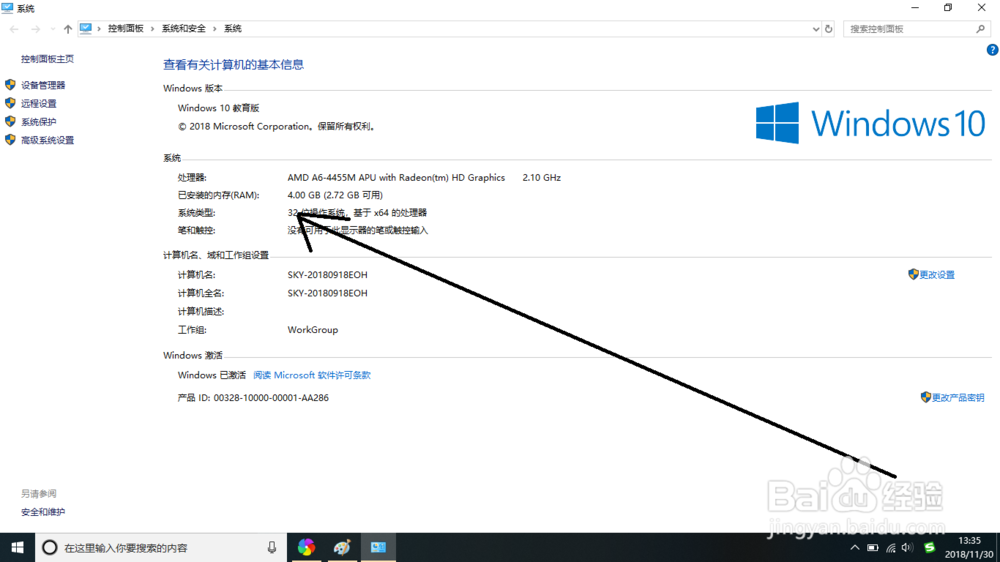Open 系统保护 from the sidebar
This screenshot has height=562, width=1000.
[x=38, y=122]
